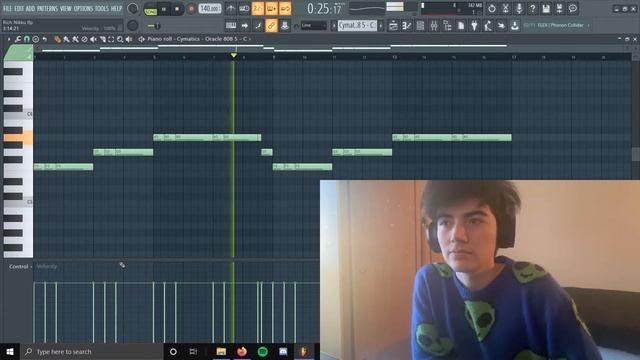Click the swing slider handle
Screen dimensions: 640x360
coord(157,26)
